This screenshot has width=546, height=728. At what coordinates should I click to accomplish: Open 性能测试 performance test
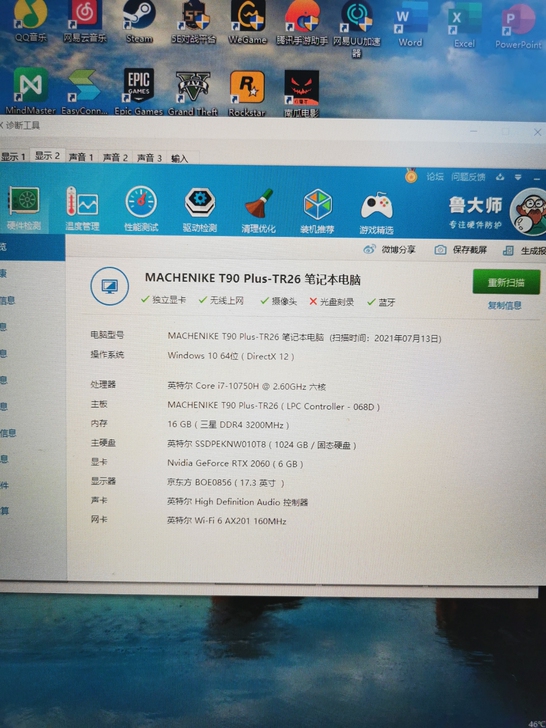tap(141, 209)
